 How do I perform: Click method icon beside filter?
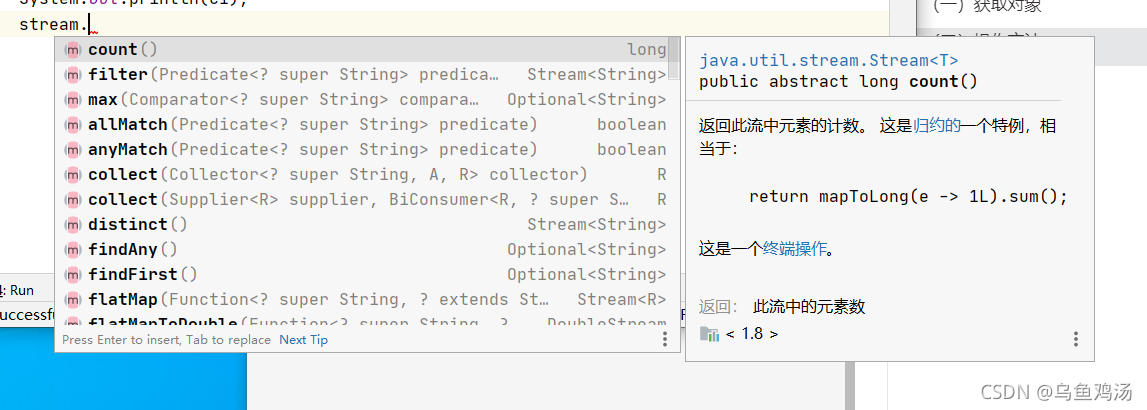click(73, 75)
